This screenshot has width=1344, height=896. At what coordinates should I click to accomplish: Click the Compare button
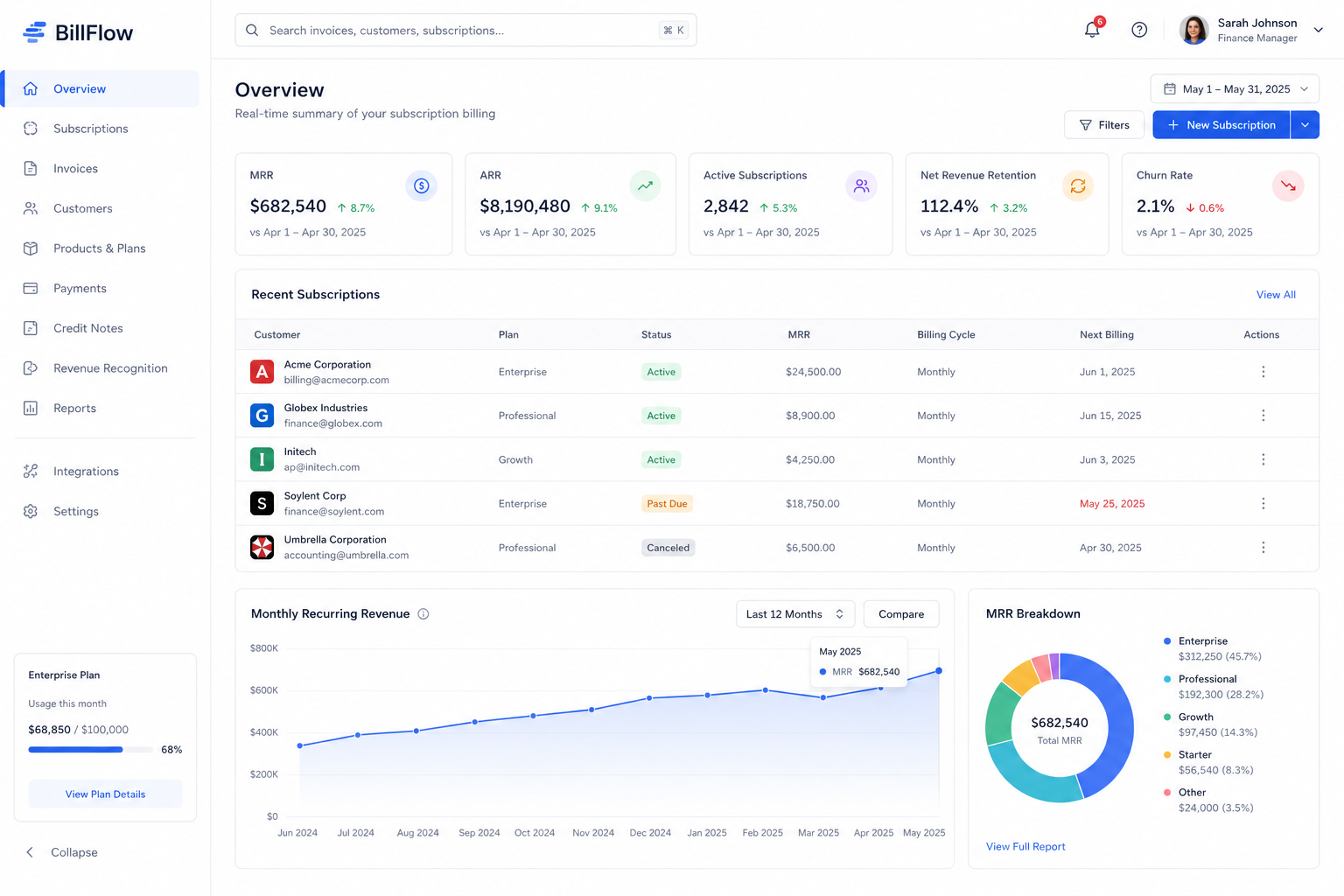pos(901,614)
